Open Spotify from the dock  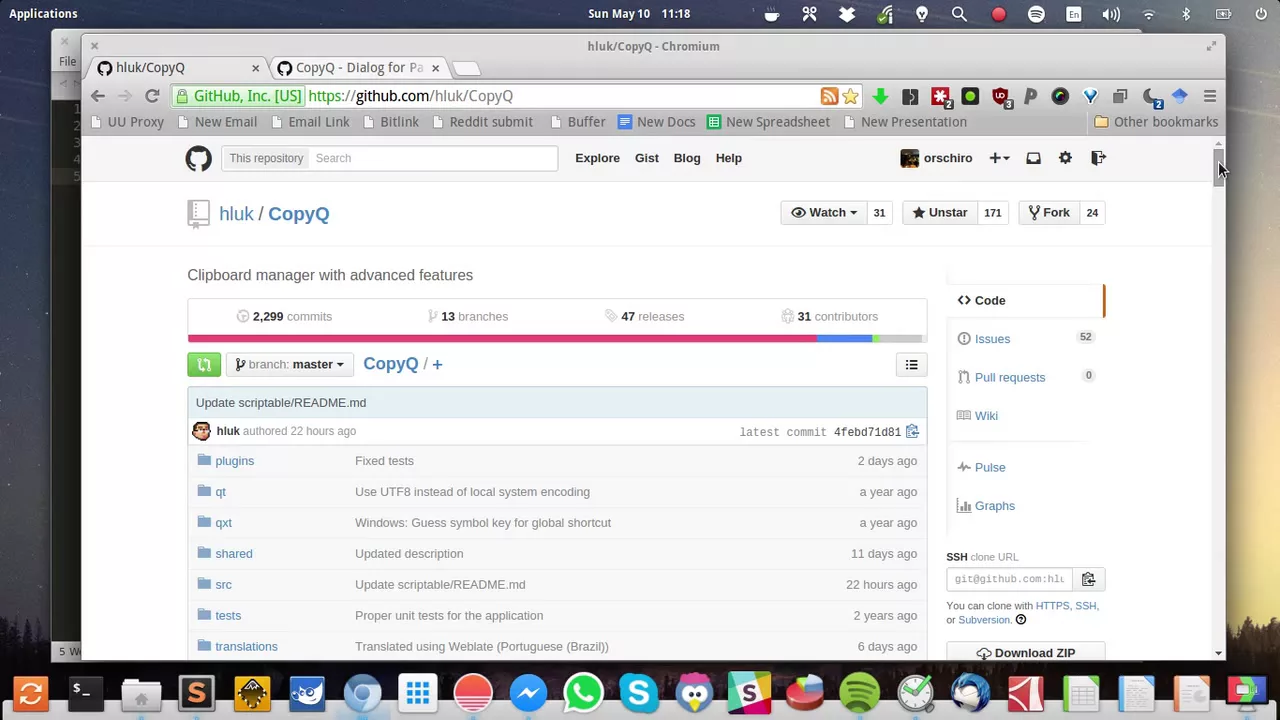point(859,692)
